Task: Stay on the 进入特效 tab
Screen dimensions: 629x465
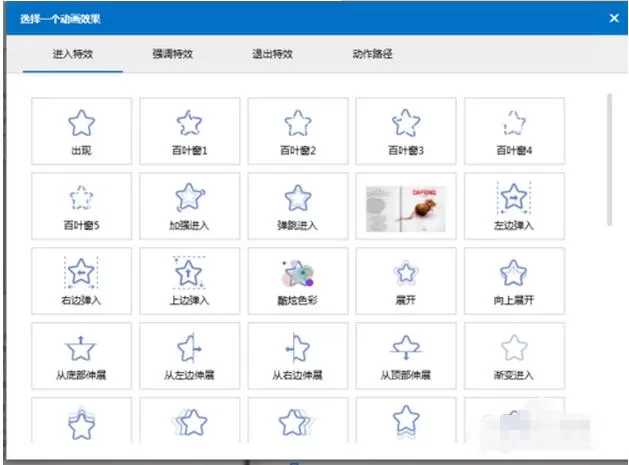Action: (73, 54)
